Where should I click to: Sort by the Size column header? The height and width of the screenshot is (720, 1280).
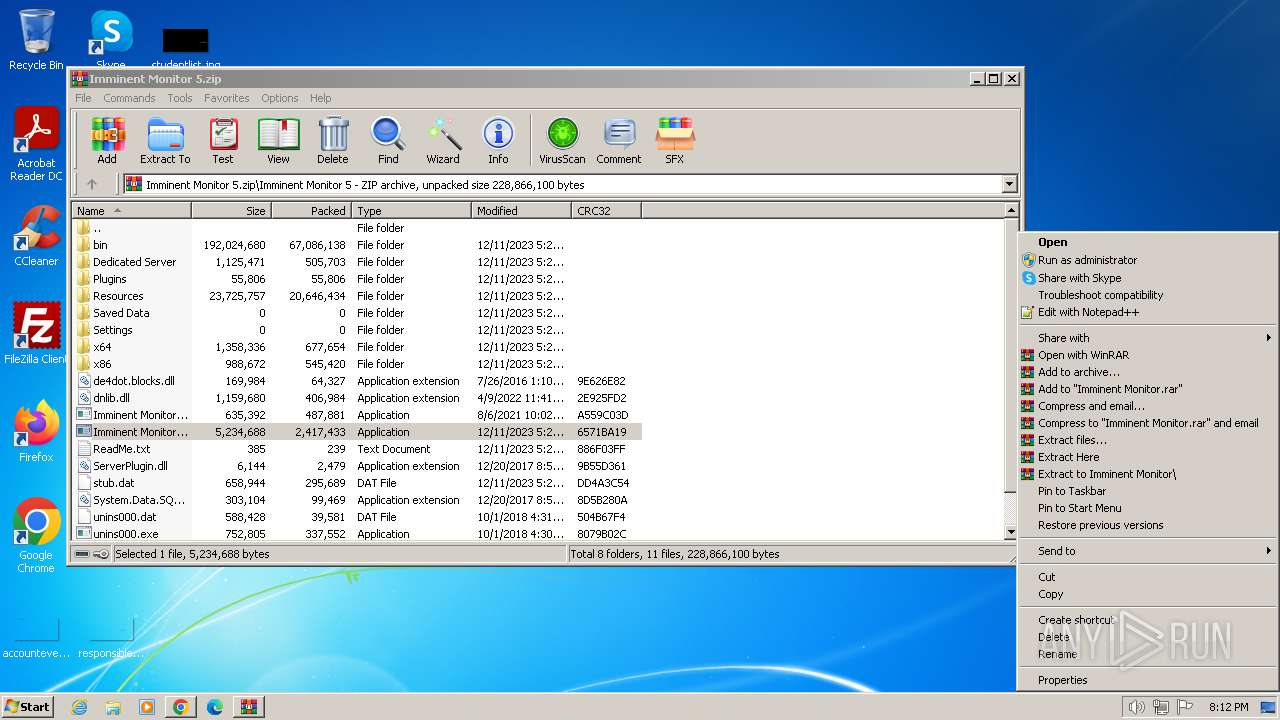(231, 211)
